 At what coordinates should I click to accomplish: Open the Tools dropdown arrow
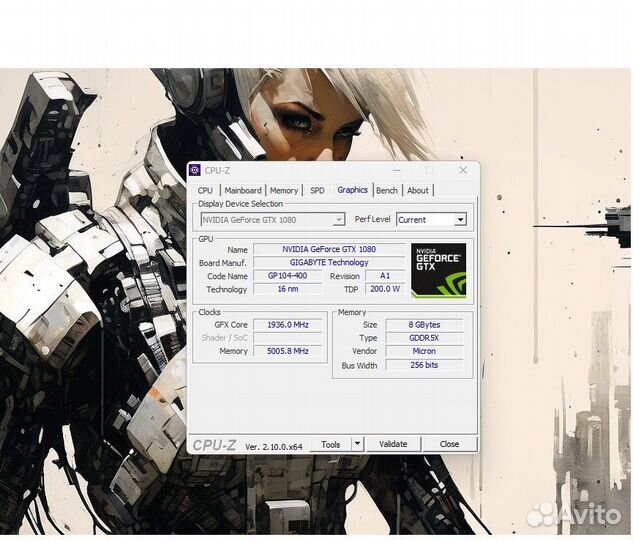click(x=357, y=444)
